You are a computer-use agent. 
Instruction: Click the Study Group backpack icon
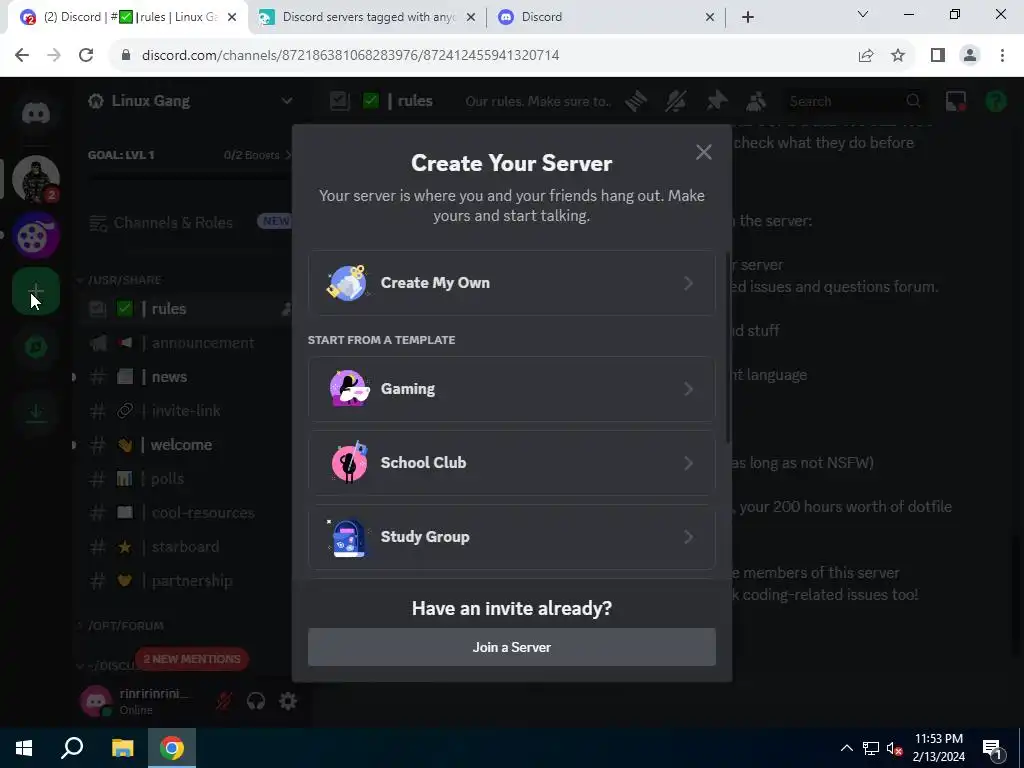(348, 537)
